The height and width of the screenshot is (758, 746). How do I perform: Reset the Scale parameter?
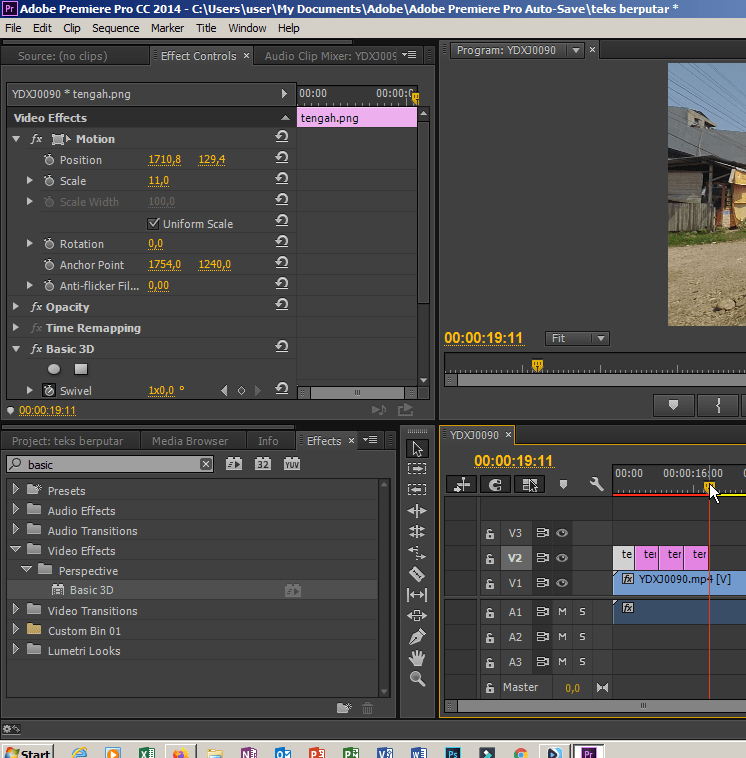pyautogui.click(x=282, y=179)
